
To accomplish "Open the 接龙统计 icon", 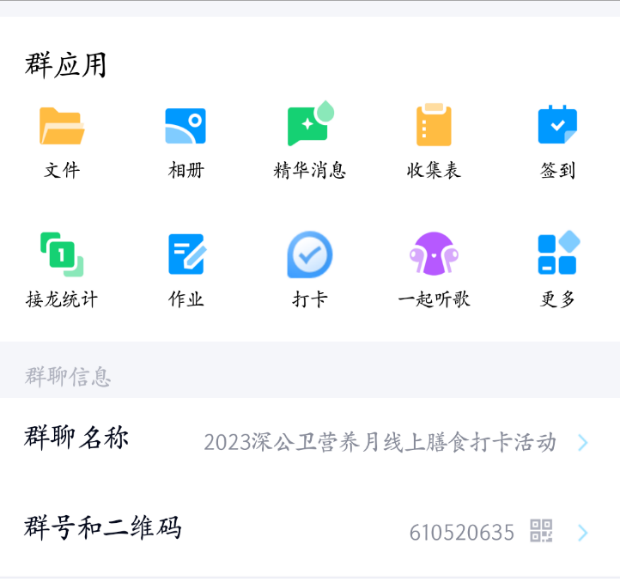I will coord(62,254).
